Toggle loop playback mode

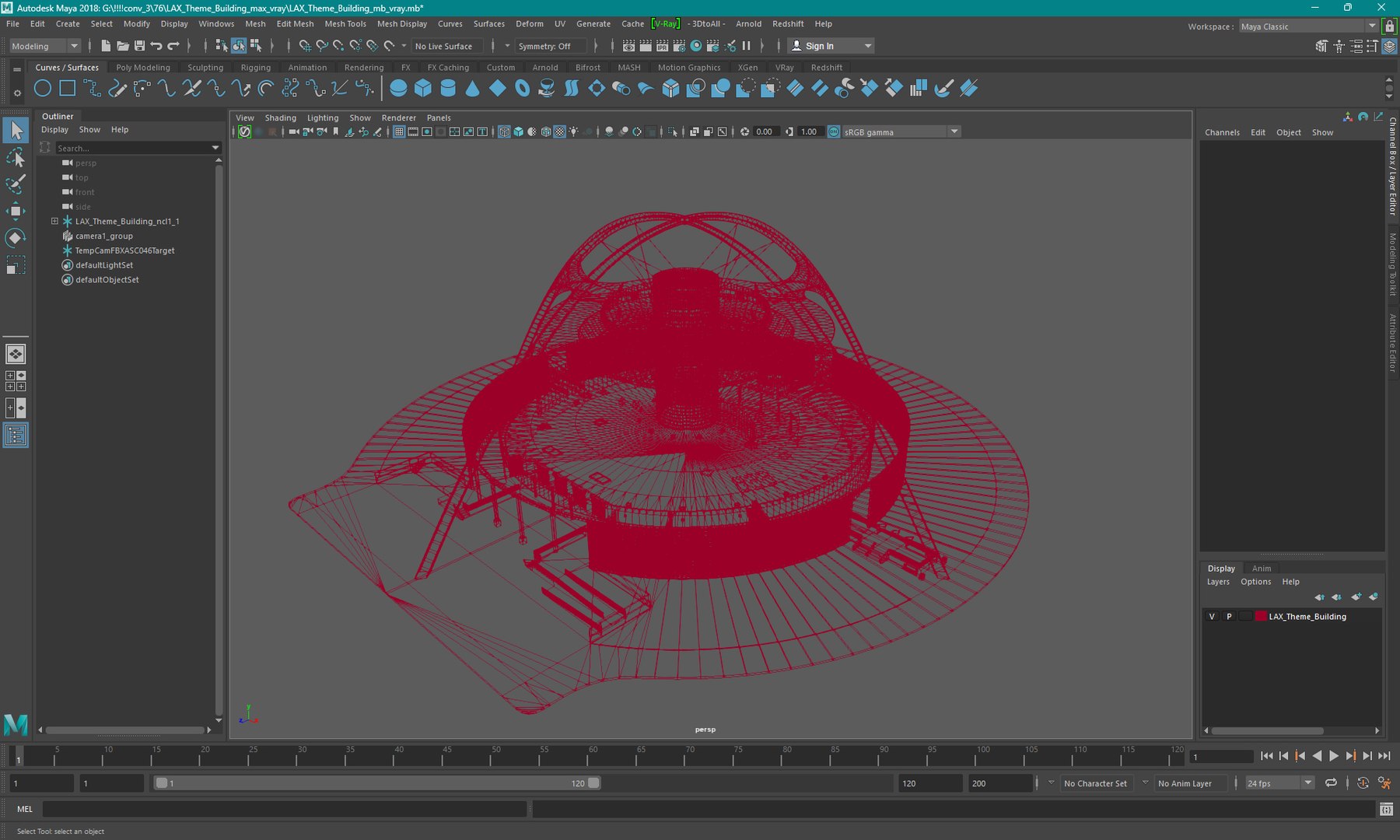click(1331, 783)
